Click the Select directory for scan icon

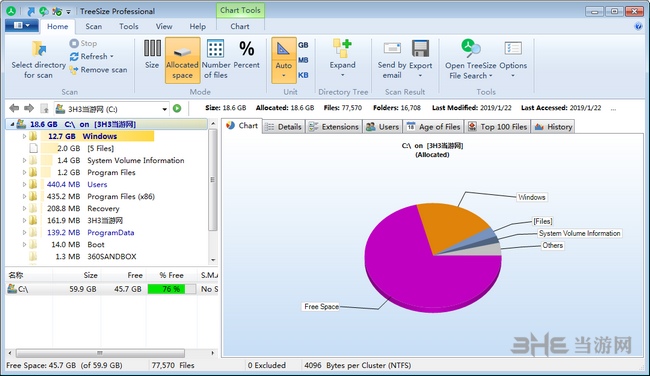(x=39, y=49)
